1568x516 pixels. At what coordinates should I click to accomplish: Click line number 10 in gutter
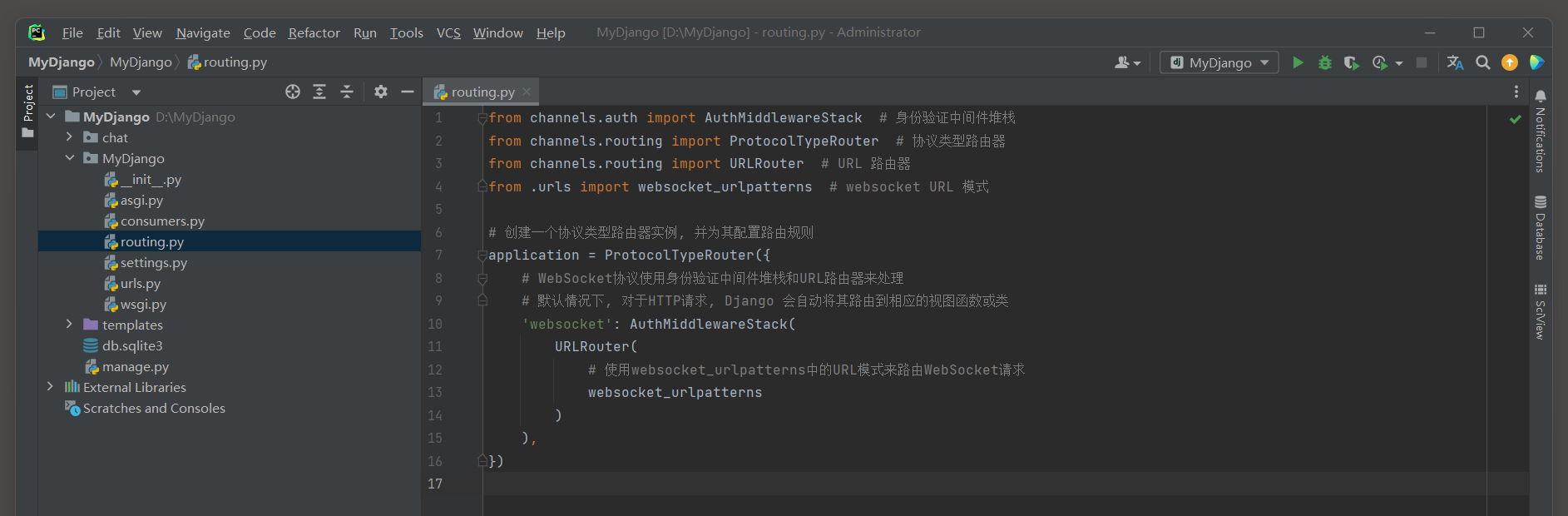[x=435, y=324]
